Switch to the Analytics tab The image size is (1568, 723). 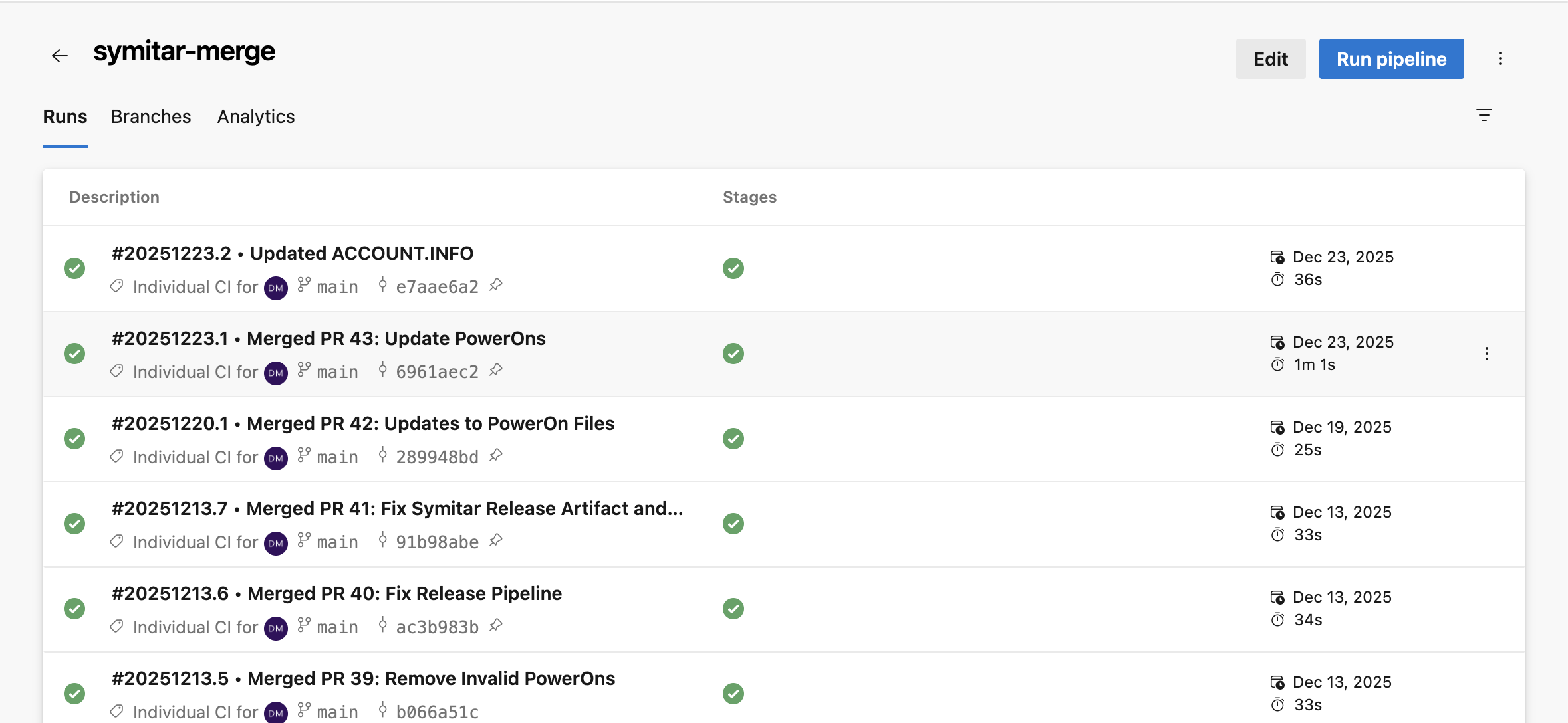click(256, 116)
